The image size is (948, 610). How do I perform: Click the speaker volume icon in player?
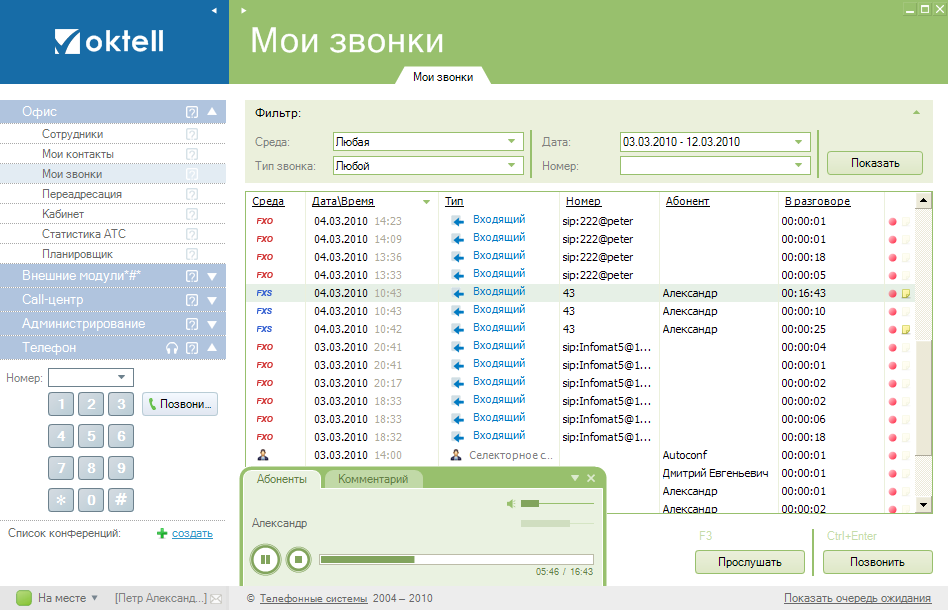coord(512,503)
